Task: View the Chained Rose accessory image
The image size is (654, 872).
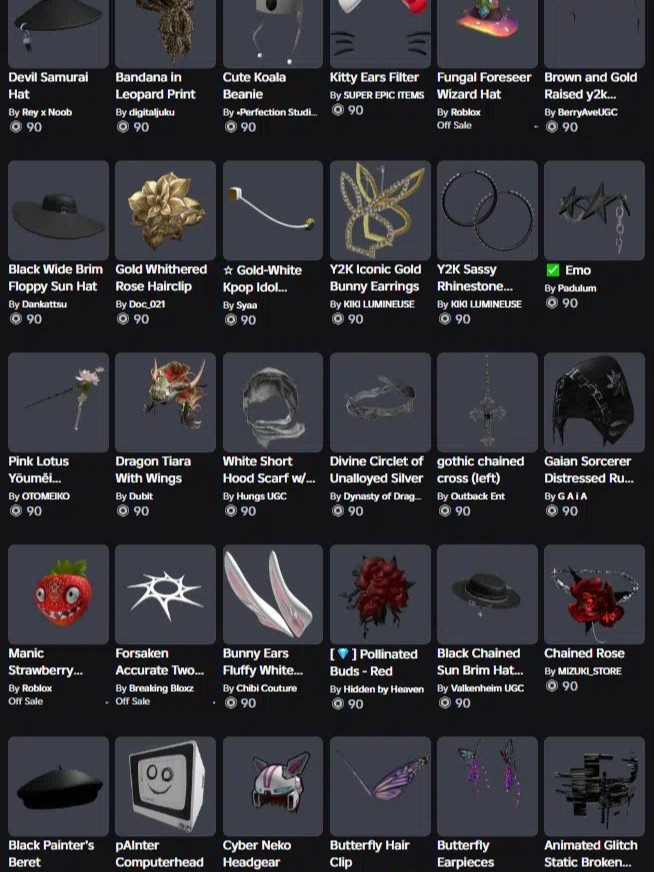Action: 594,594
